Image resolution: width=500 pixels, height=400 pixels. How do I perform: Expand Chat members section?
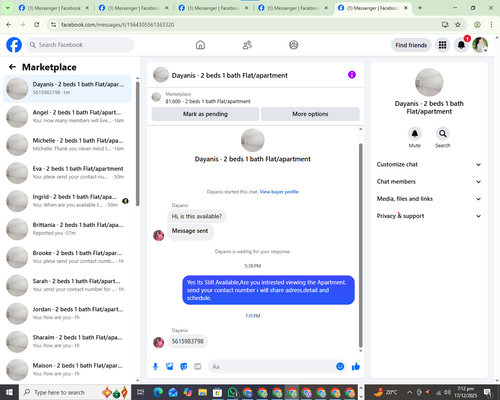click(429, 182)
